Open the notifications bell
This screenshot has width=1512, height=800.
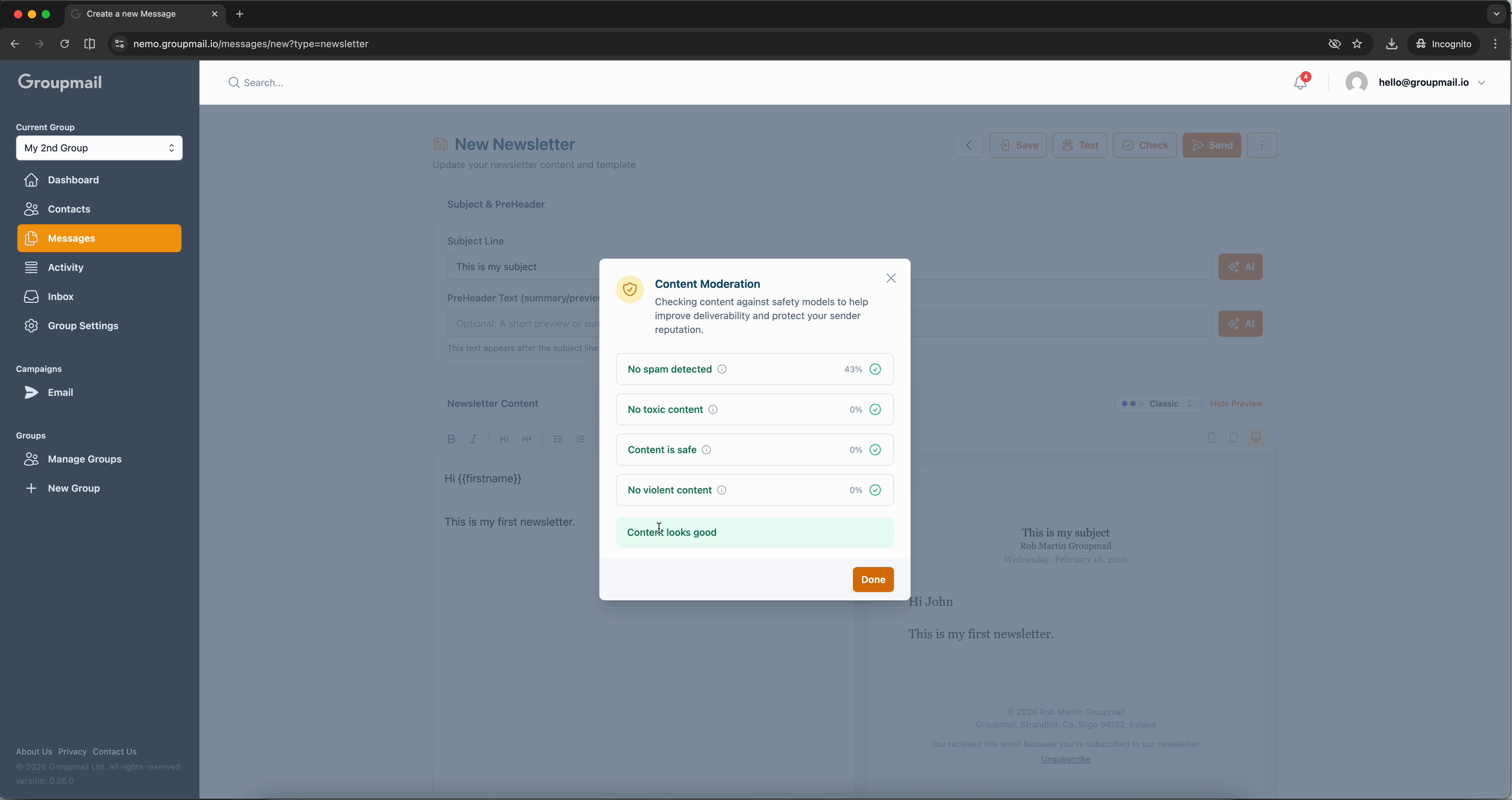pyautogui.click(x=1300, y=83)
